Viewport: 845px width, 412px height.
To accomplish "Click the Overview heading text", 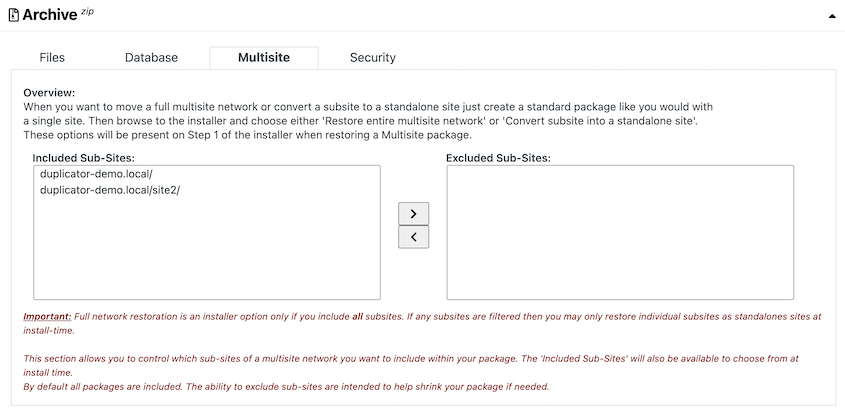I will pos(49,93).
